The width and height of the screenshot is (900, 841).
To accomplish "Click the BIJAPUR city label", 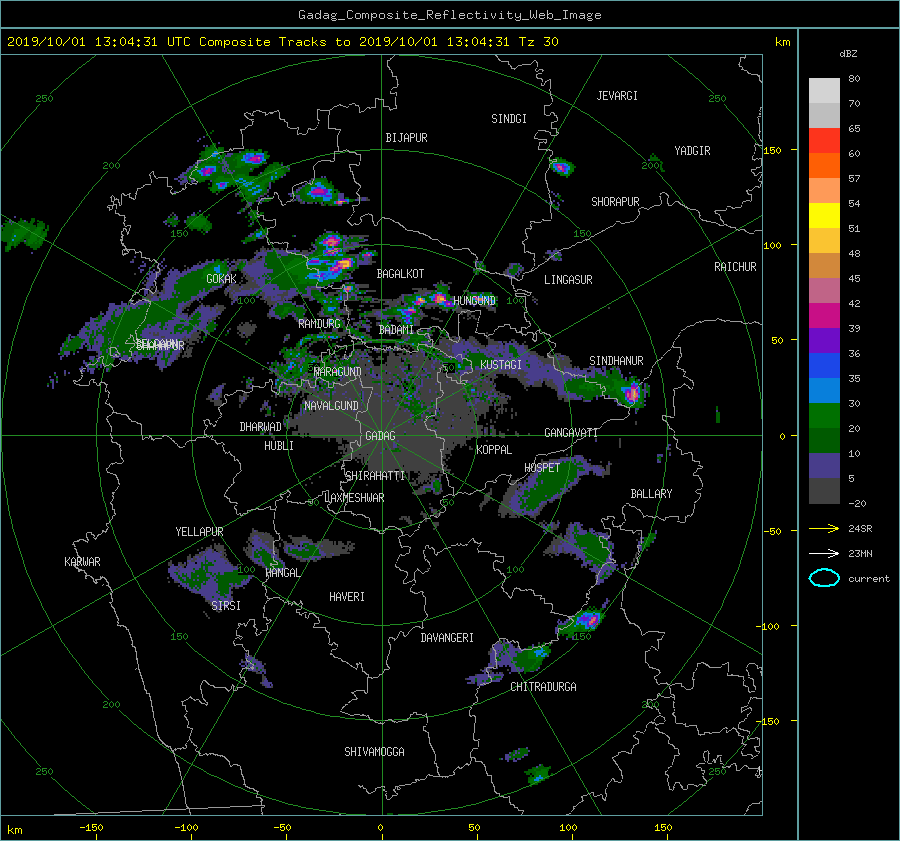I will (406, 138).
